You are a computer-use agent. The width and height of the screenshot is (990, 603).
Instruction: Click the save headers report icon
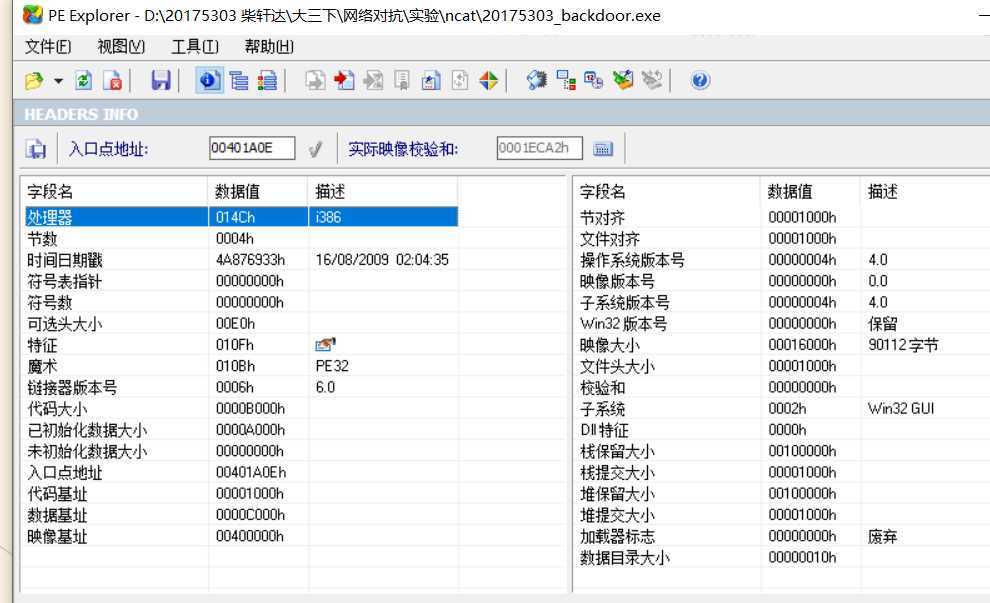coord(35,149)
